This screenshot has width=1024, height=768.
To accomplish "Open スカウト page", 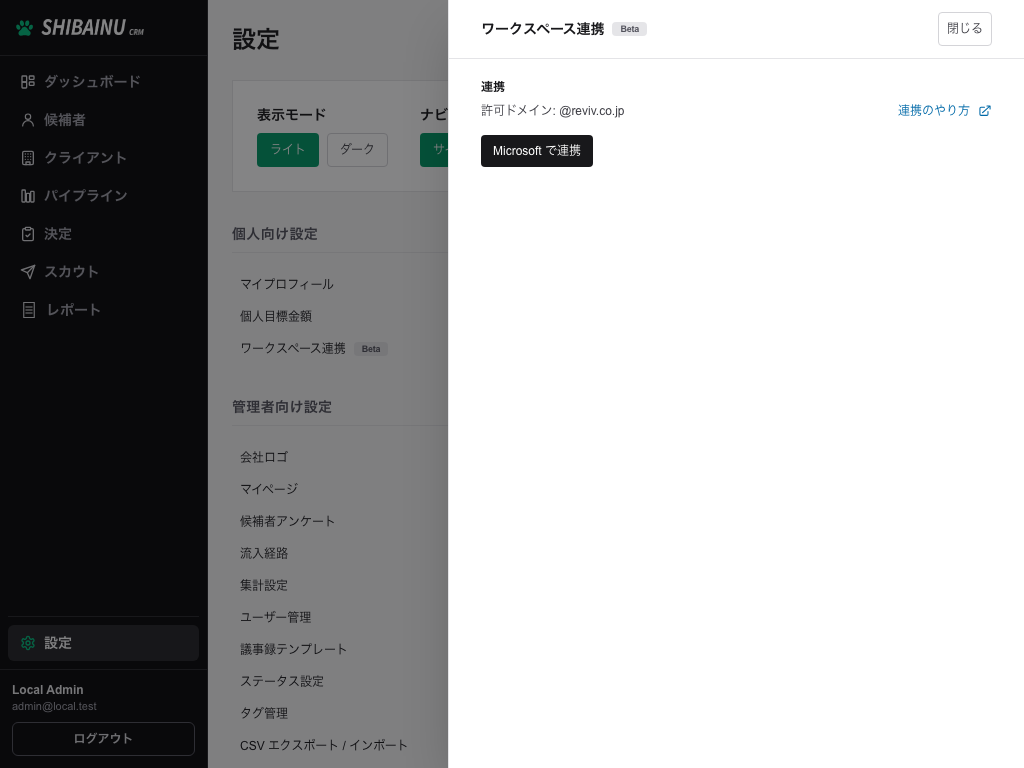I will [103, 272].
